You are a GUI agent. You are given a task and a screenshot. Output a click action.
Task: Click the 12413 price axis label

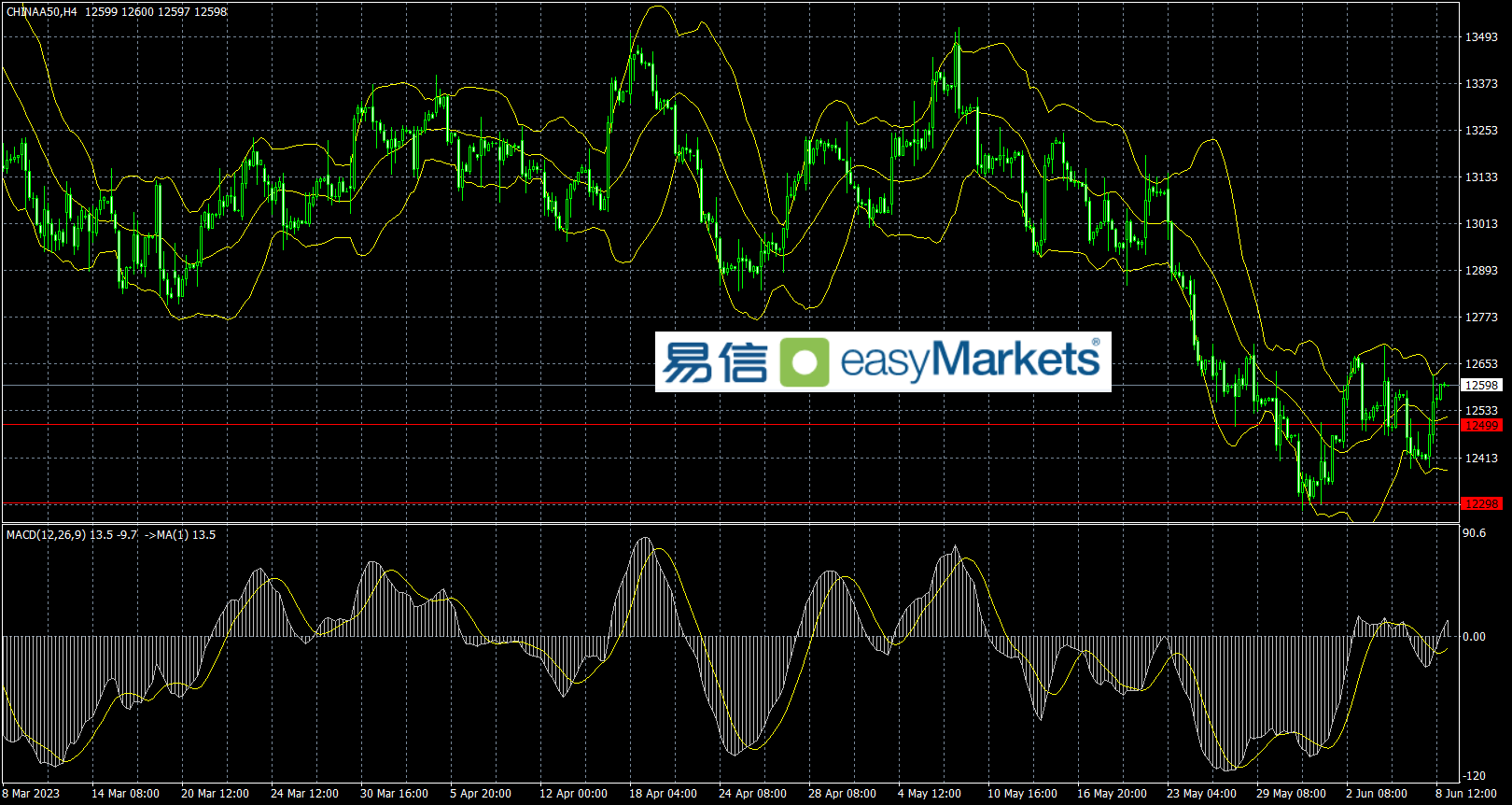click(x=1481, y=459)
